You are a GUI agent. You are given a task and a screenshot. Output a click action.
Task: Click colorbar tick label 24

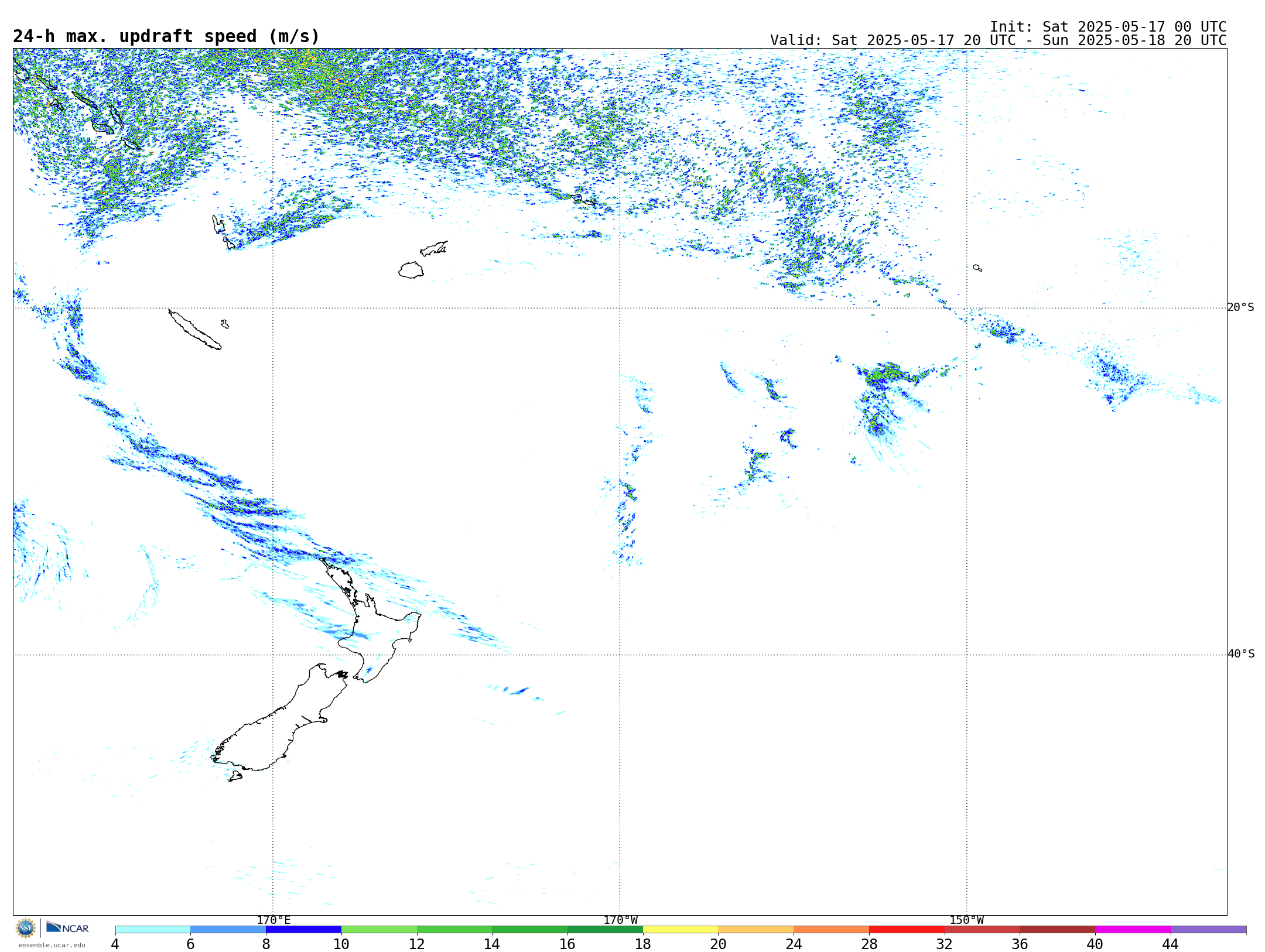click(x=794, y=944)
